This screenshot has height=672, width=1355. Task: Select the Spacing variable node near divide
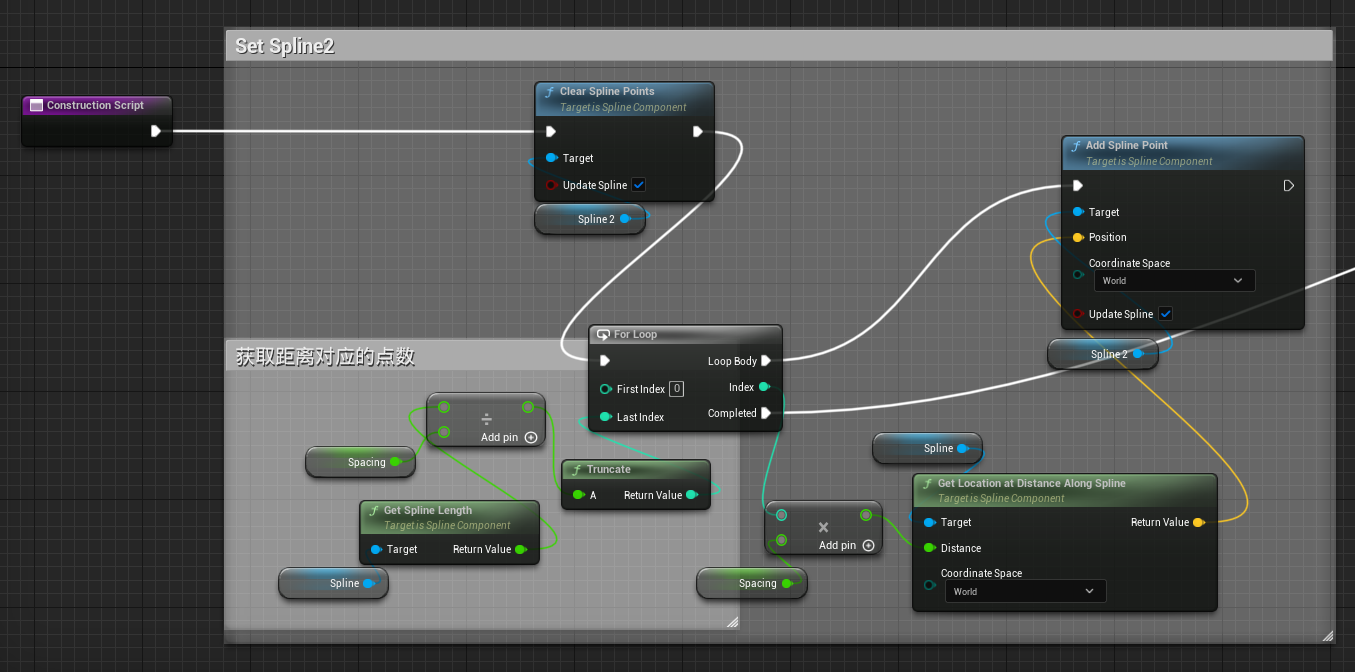coord(360,462)
